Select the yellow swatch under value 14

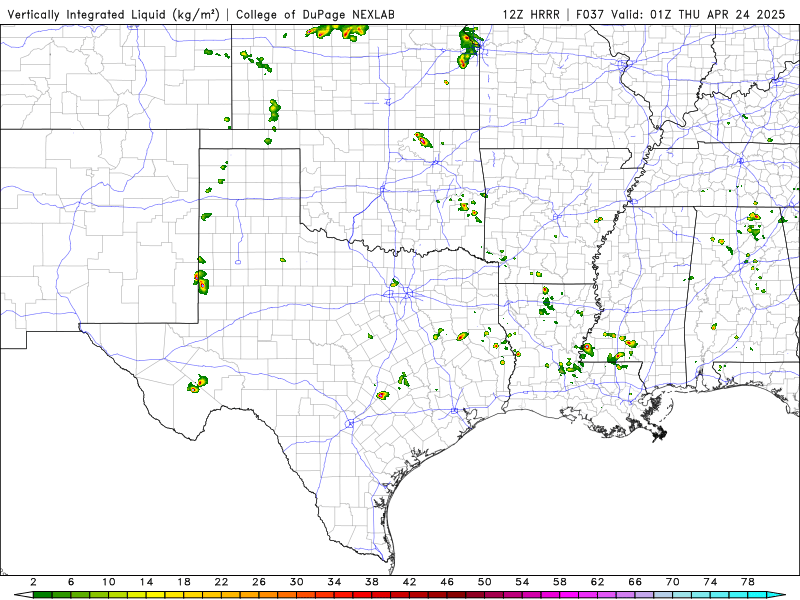pos(156,595)
